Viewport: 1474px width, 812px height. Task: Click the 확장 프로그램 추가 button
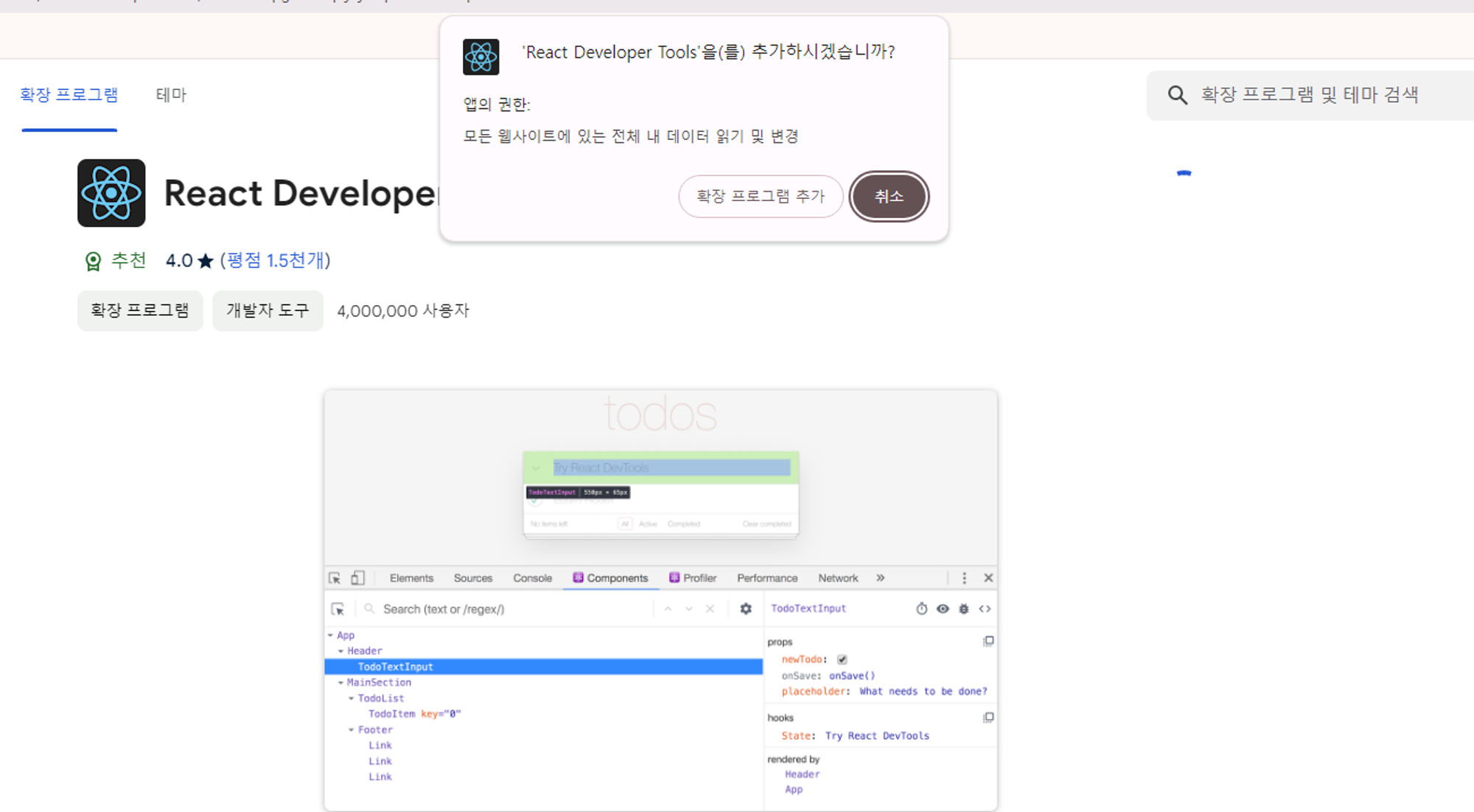[x=760, y=196]
